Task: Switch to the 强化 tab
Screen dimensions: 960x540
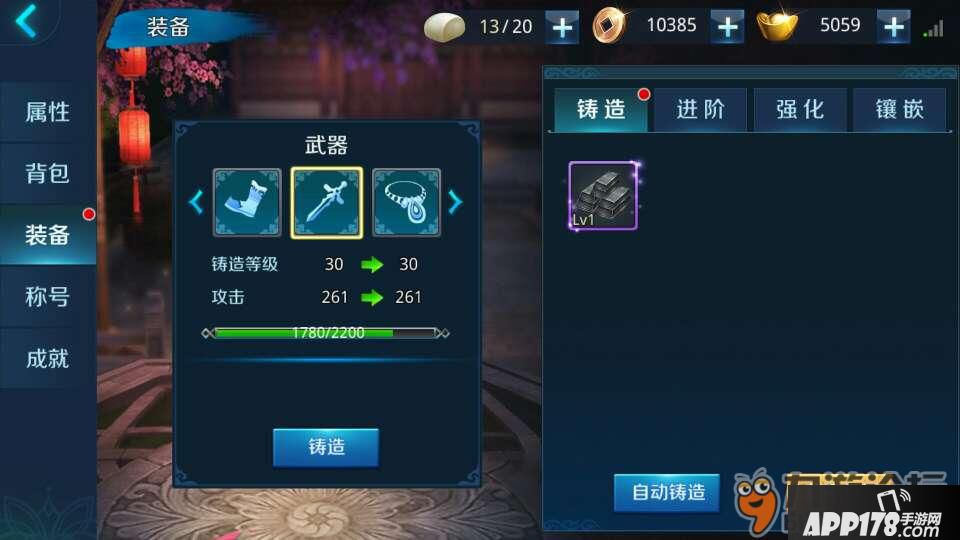Action: click(800, 110)
